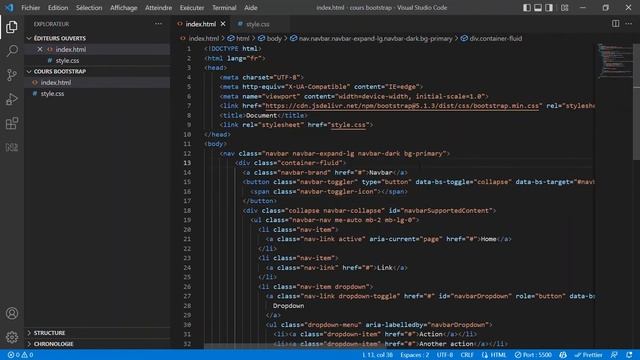Open the Atteindre menu
The image size is (640, 360).
[158, 7]
